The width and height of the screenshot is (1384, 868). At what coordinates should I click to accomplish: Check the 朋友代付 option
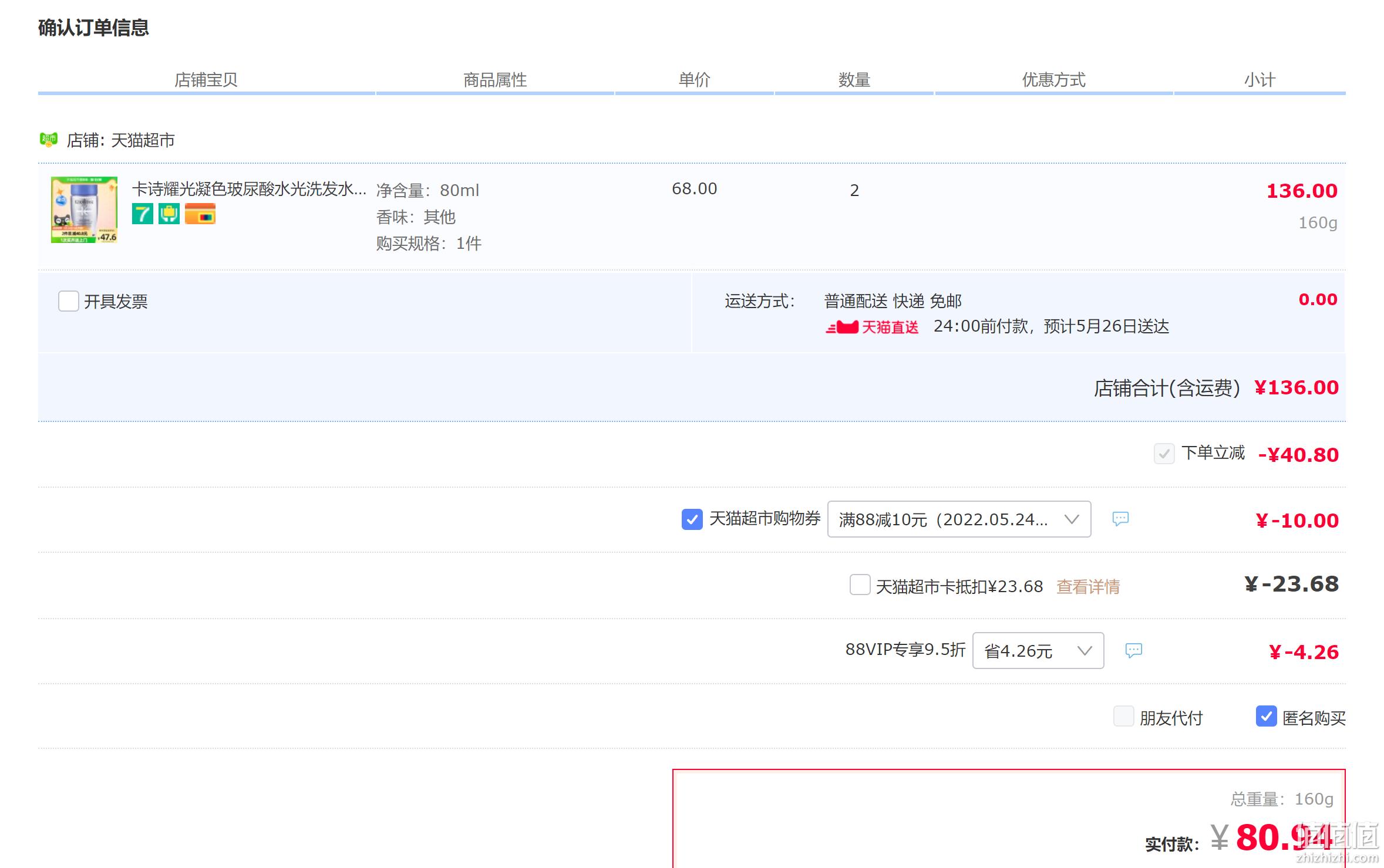pos(1123,717)
